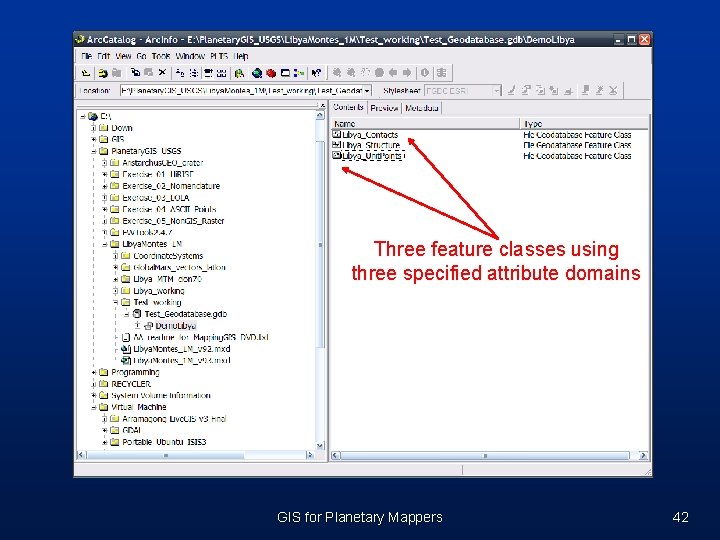Launch ArcMap with the globe icon
The width and height of the screenshot is (720, 540).
(257, 73)
